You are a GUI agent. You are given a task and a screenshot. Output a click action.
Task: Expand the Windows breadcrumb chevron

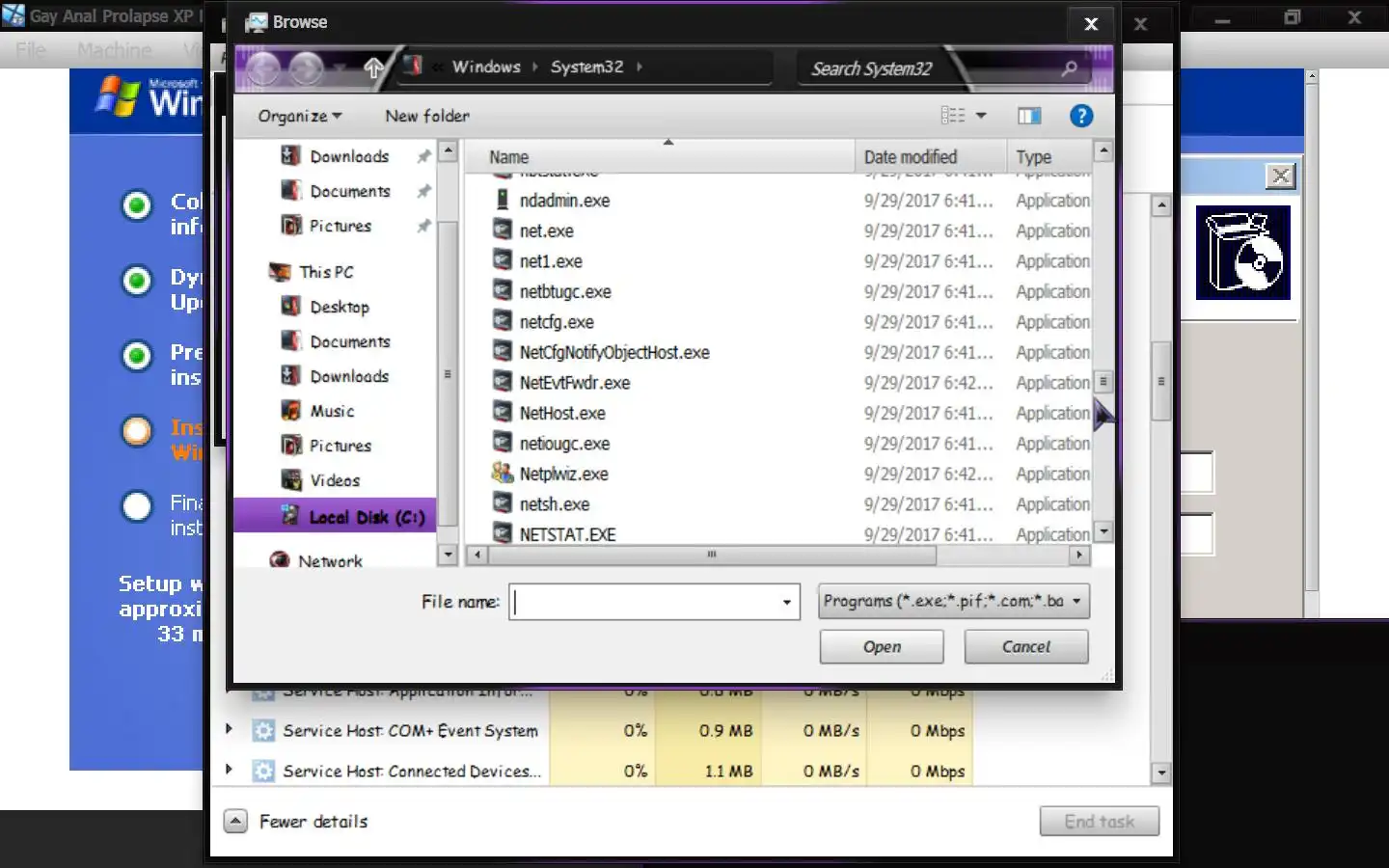point(535,67)
